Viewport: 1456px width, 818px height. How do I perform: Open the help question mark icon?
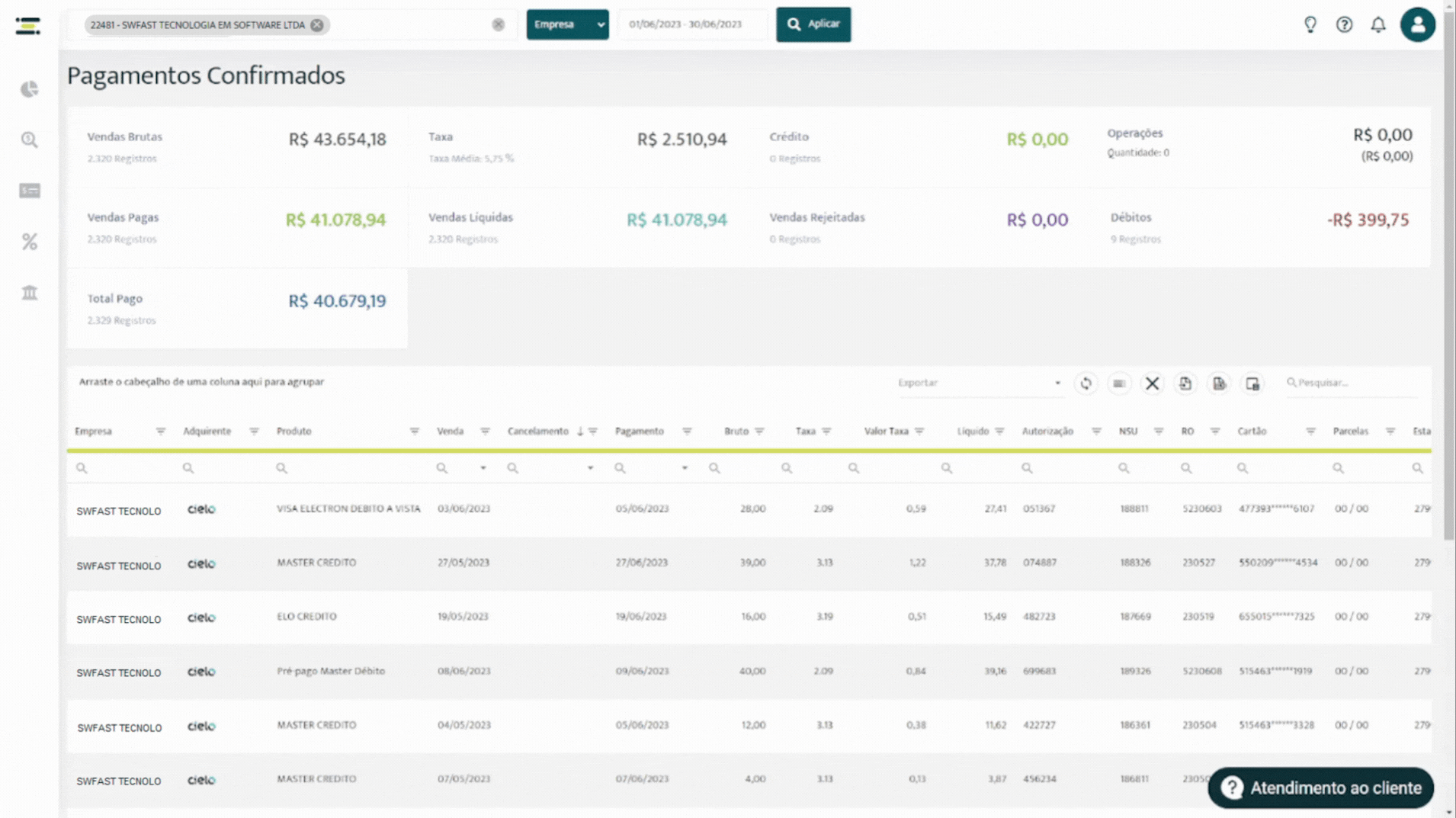1344,24
